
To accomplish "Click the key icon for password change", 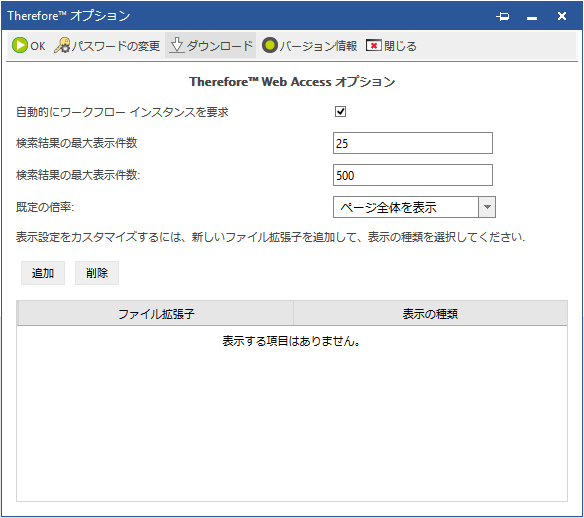I will tap(62, 45).
